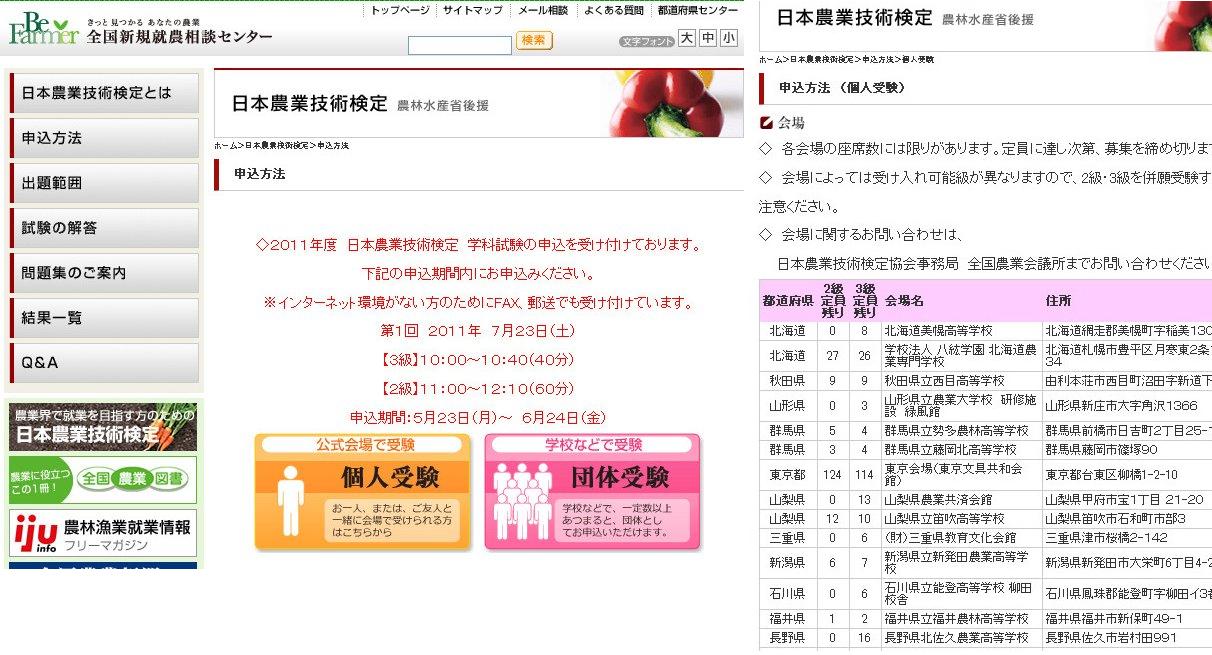Select 群馬県立藤岡北高等学校 venue row
Screen dimensions: 1212x655
[x=985, y=450]
